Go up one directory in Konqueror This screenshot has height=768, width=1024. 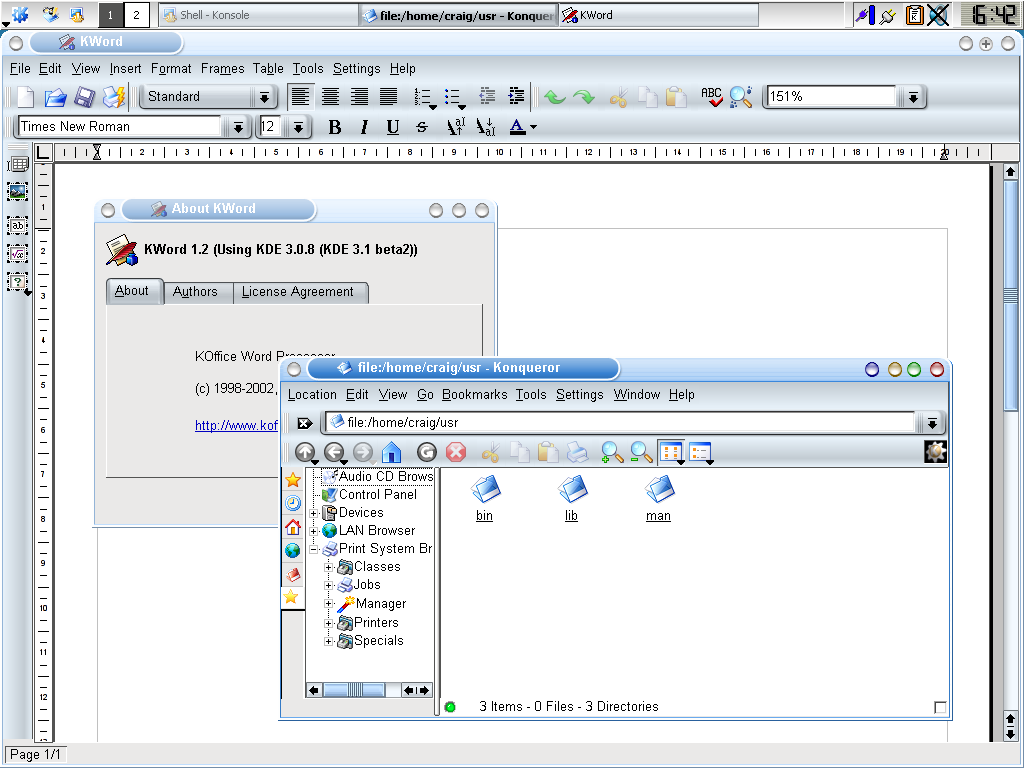click(305, 452)
